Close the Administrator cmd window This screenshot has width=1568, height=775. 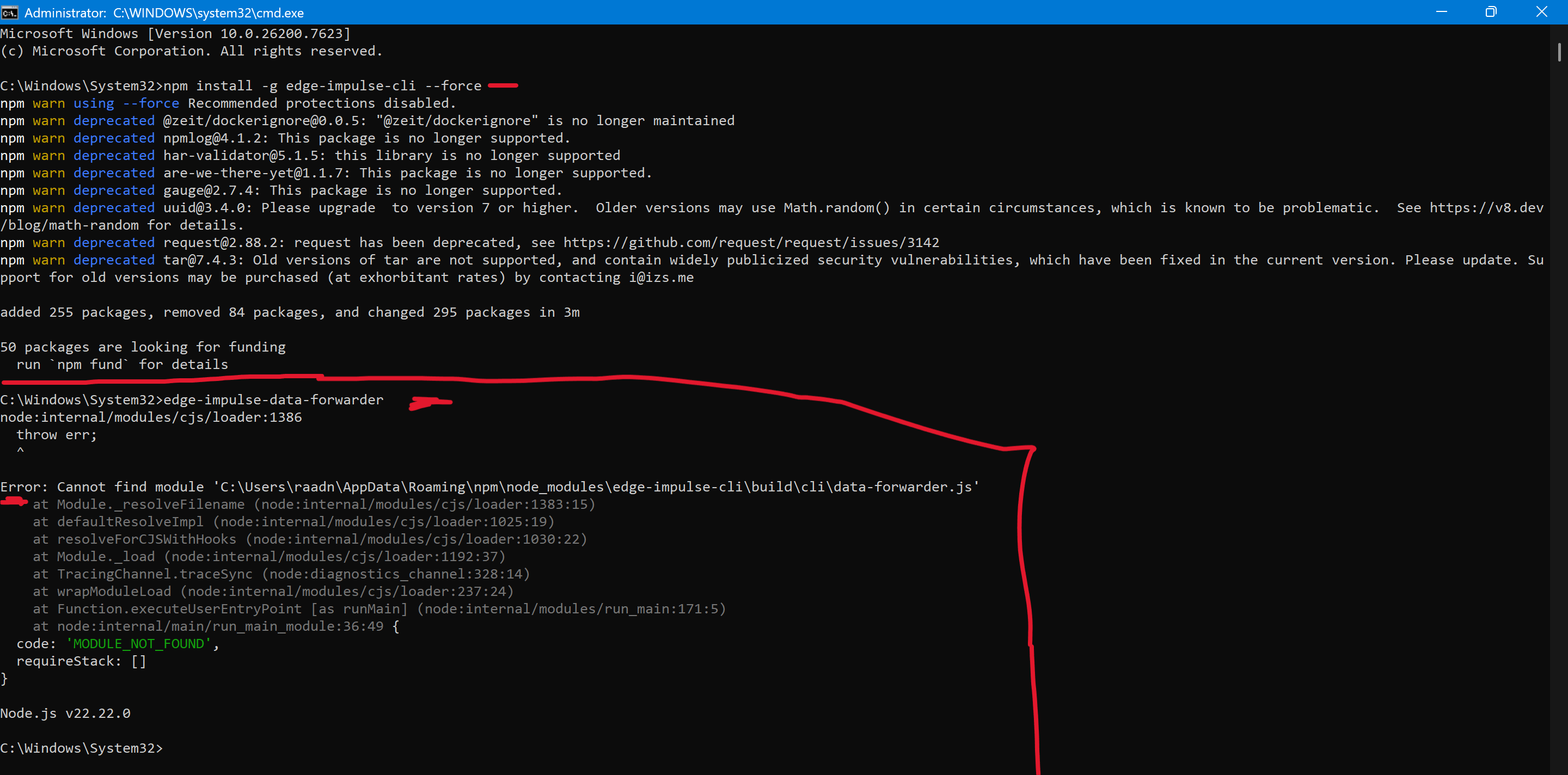(x=1541, y=12)
